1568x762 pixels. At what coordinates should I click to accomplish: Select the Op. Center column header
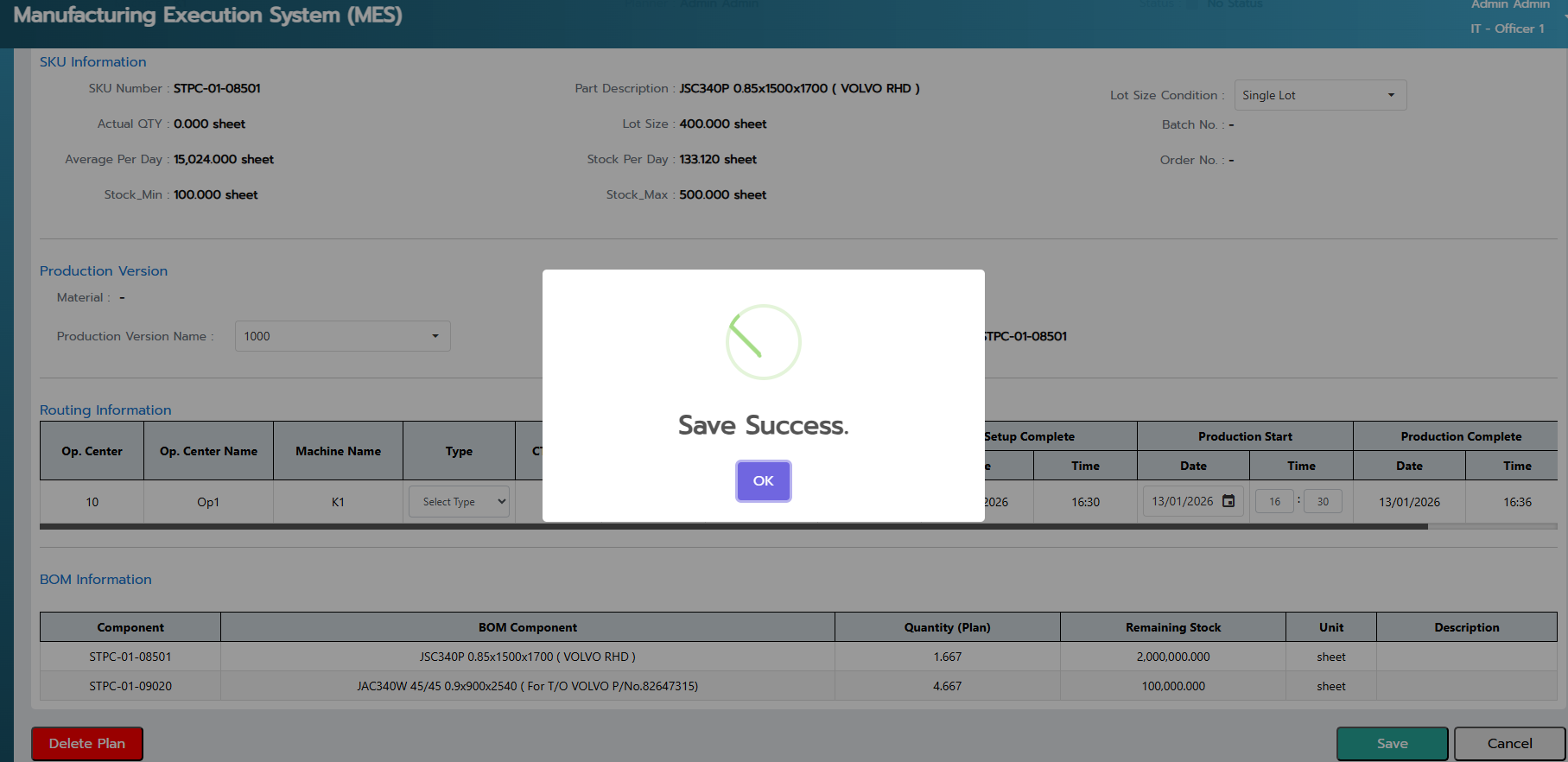click(x=92, y=451)
